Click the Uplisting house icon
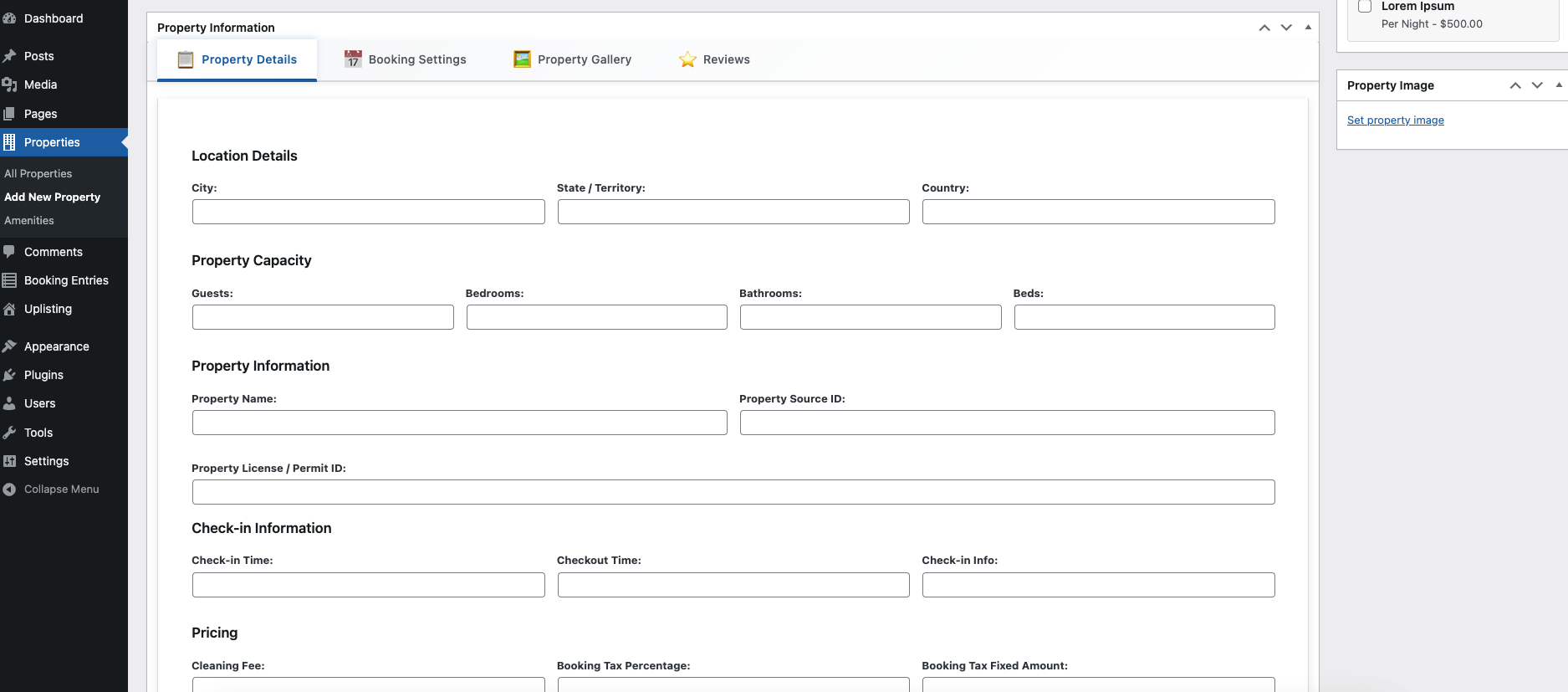Image resolution: width=1568 pixels, height=692 pixels. click(x=9, y=309)
